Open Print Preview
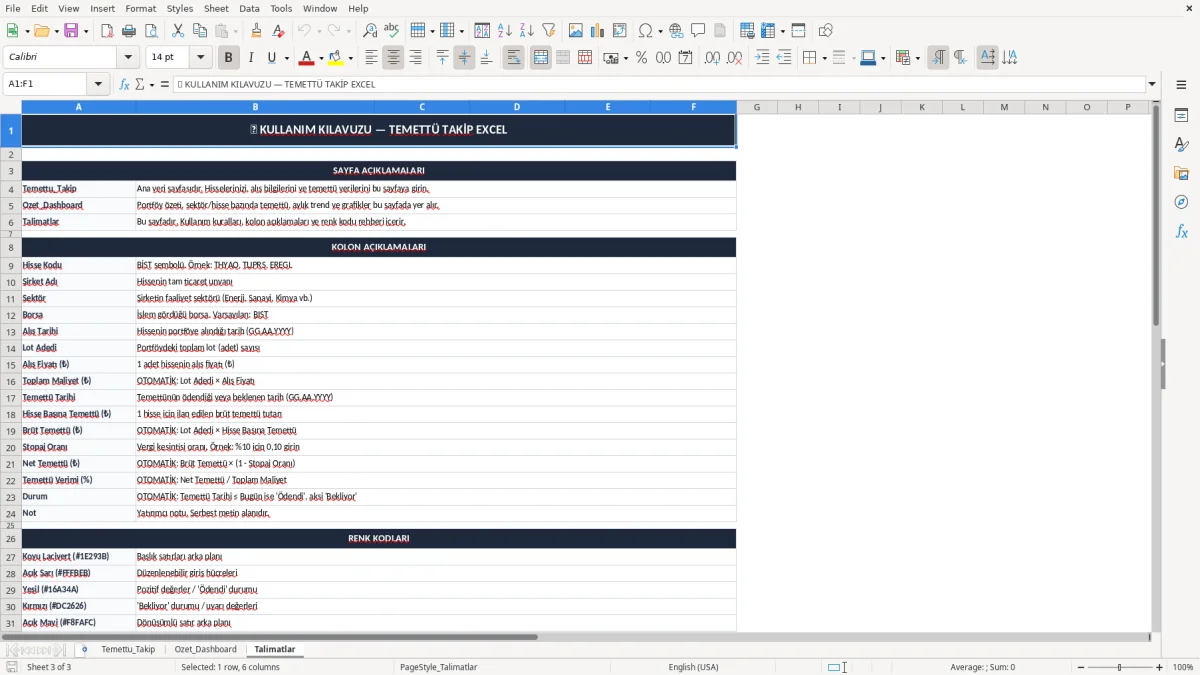 150,31
